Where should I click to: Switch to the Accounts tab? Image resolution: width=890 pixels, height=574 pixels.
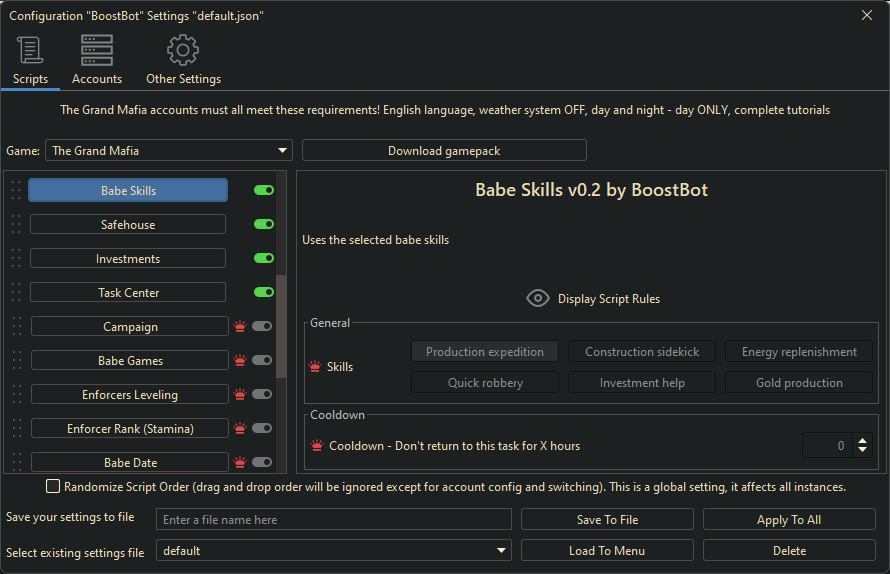[x=97, y=51]
